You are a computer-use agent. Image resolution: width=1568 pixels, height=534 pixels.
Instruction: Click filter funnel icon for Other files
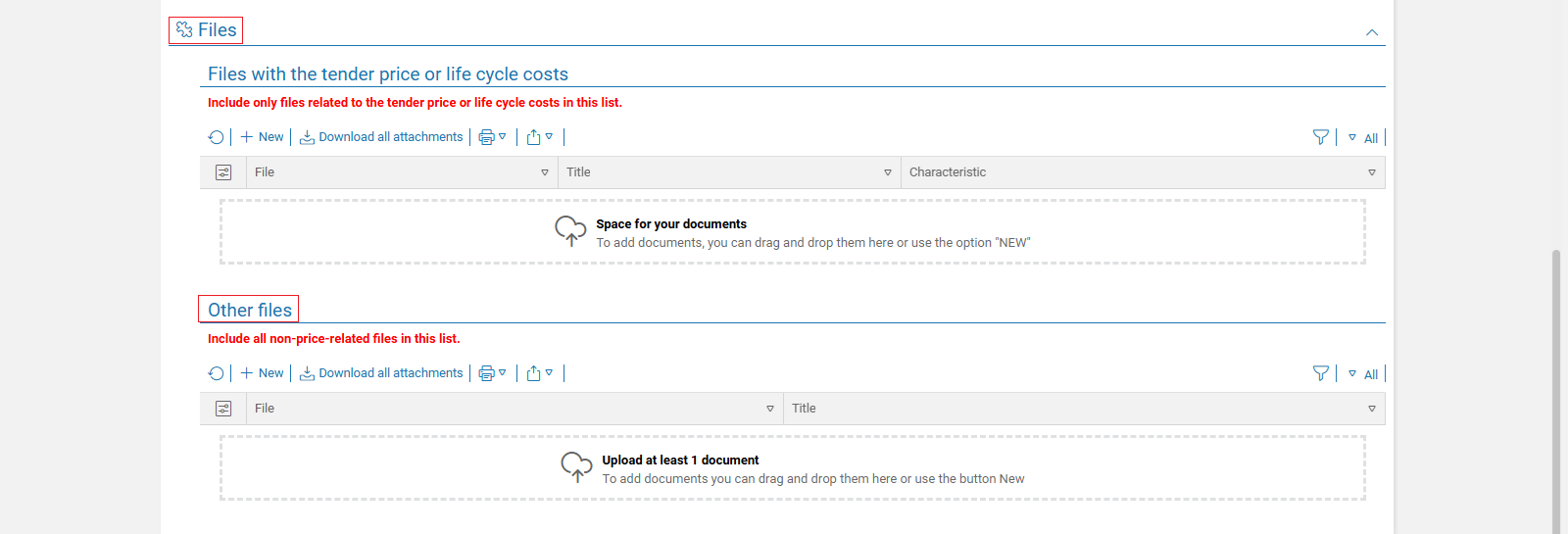[x=1321, y=373]
